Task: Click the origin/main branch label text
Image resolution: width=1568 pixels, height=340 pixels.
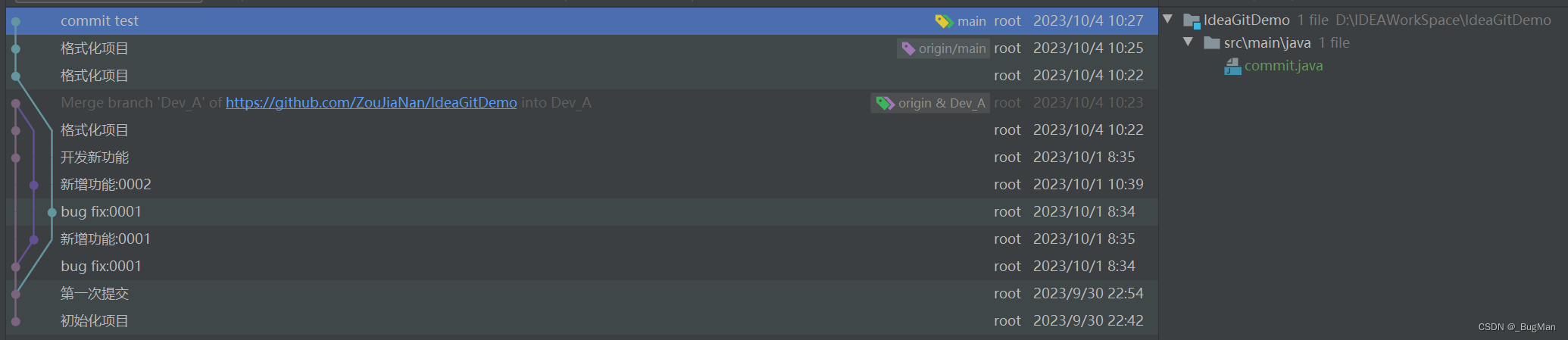Action: pos(952,48)
